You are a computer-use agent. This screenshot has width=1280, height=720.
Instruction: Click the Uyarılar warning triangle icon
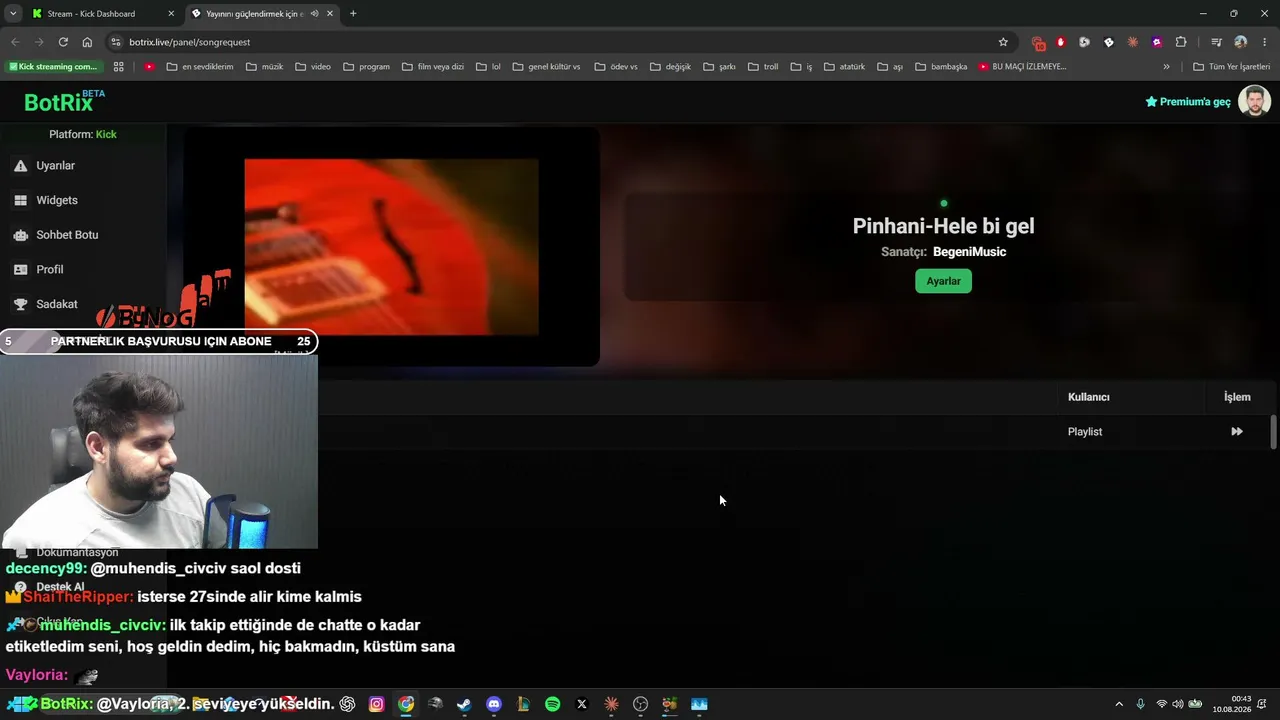pyautogui.click(x=20, y=166)
